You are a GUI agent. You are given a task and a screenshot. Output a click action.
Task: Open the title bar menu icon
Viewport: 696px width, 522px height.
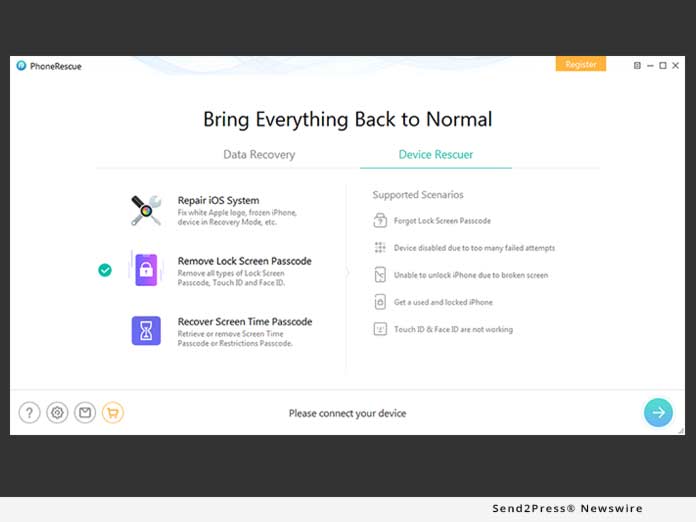tap(638, 66)
